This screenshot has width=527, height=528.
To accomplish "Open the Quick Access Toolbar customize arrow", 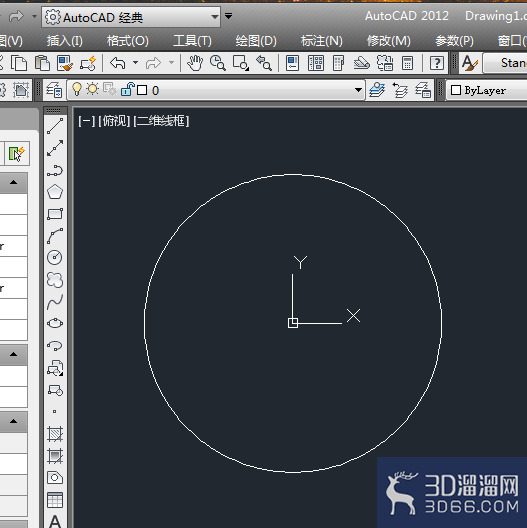I will click(228, 16).
